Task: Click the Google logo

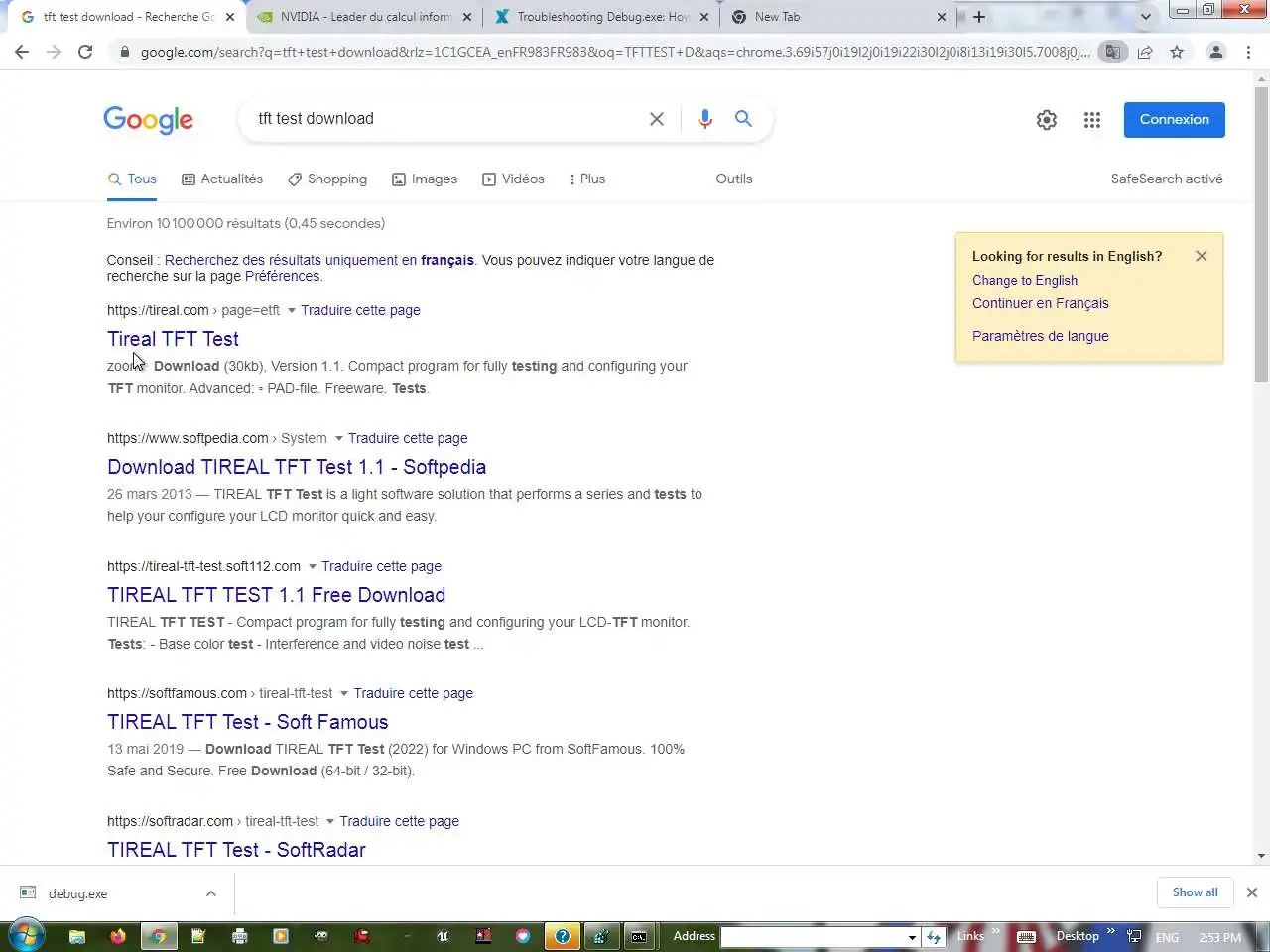Action: pyautogui.click(x=149, y=120)
